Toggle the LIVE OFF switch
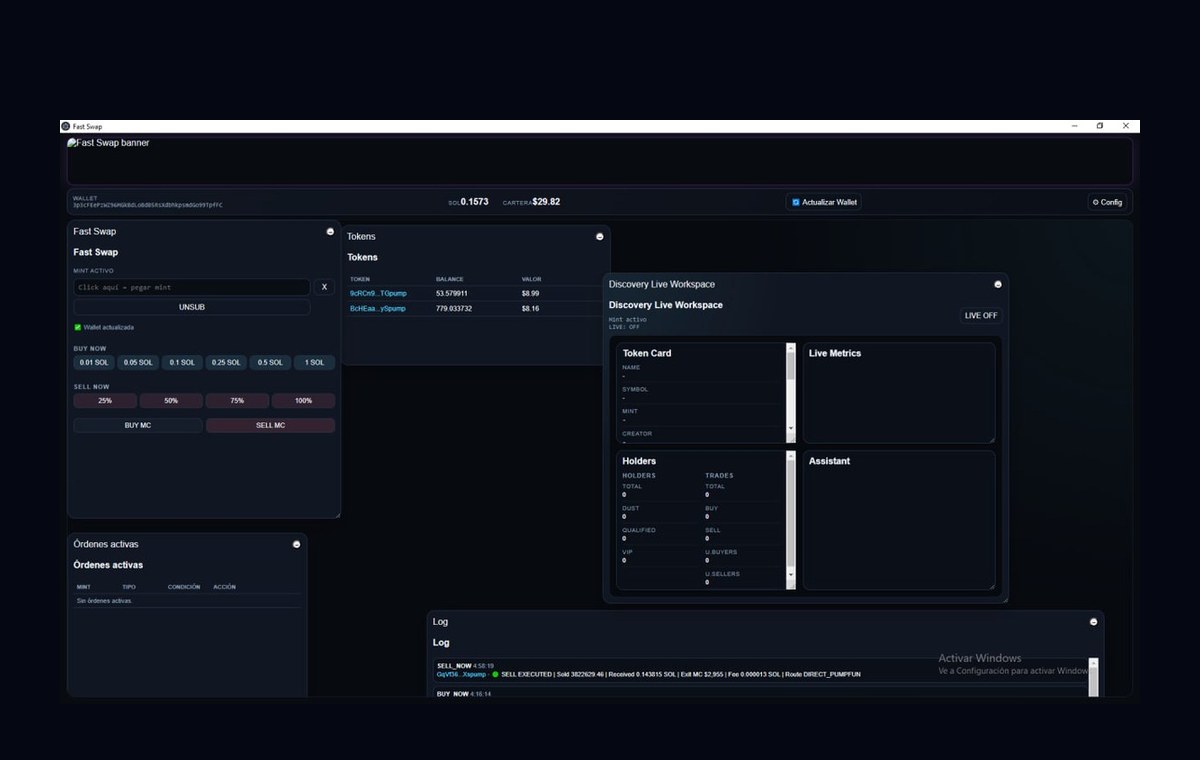1200x760 pixels. (x=981, y=315)
